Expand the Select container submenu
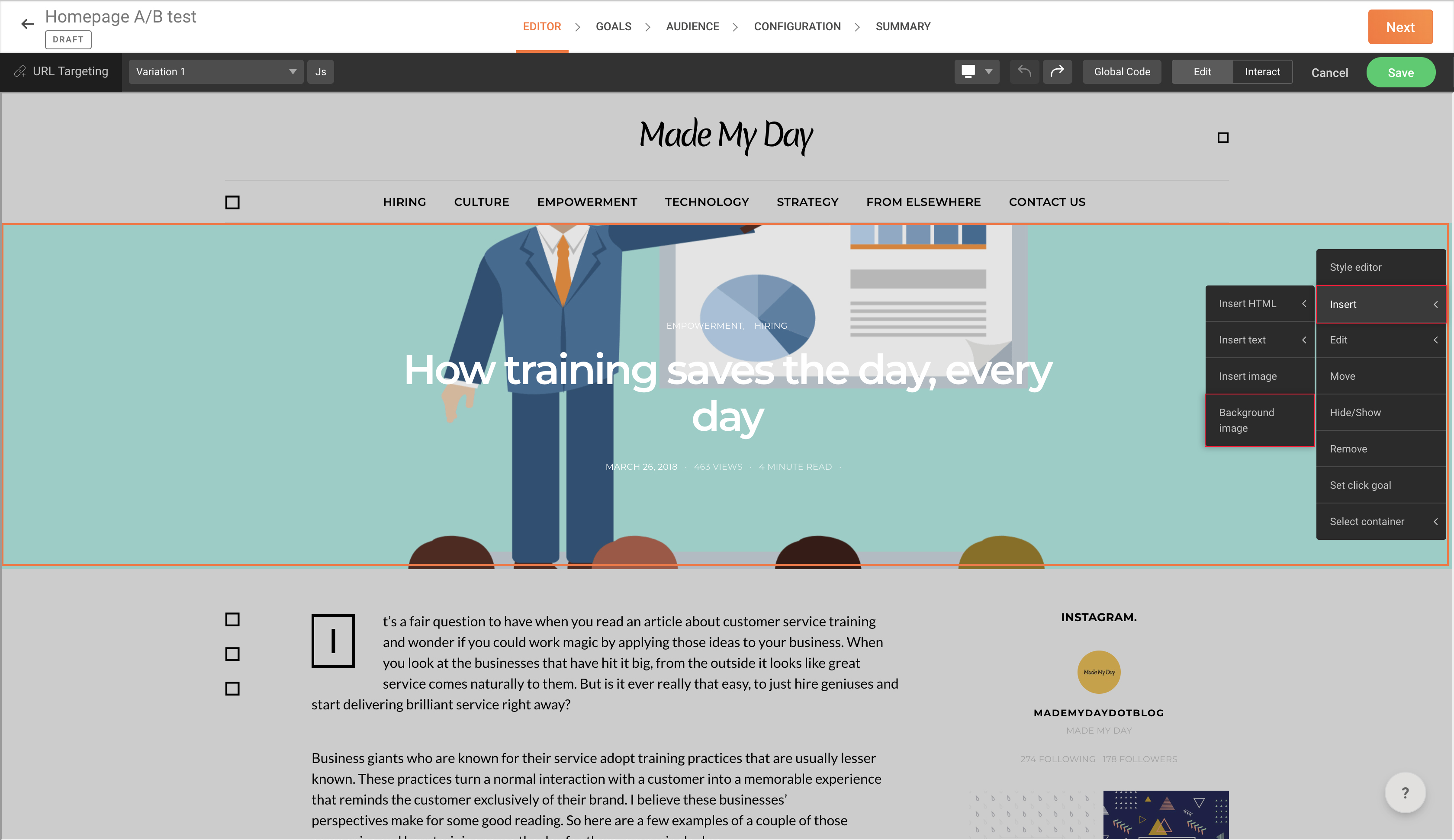 click(x=1381, y=522)
